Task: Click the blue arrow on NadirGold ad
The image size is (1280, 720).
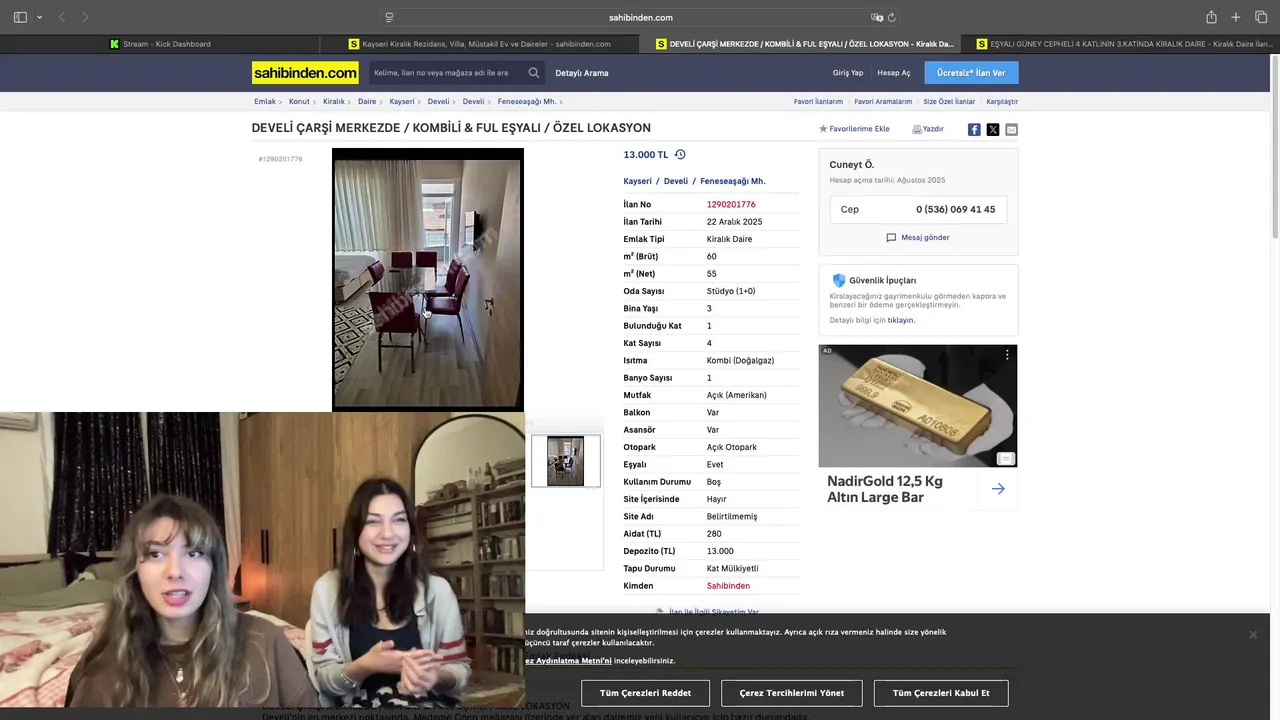Action: coord(998,489)
